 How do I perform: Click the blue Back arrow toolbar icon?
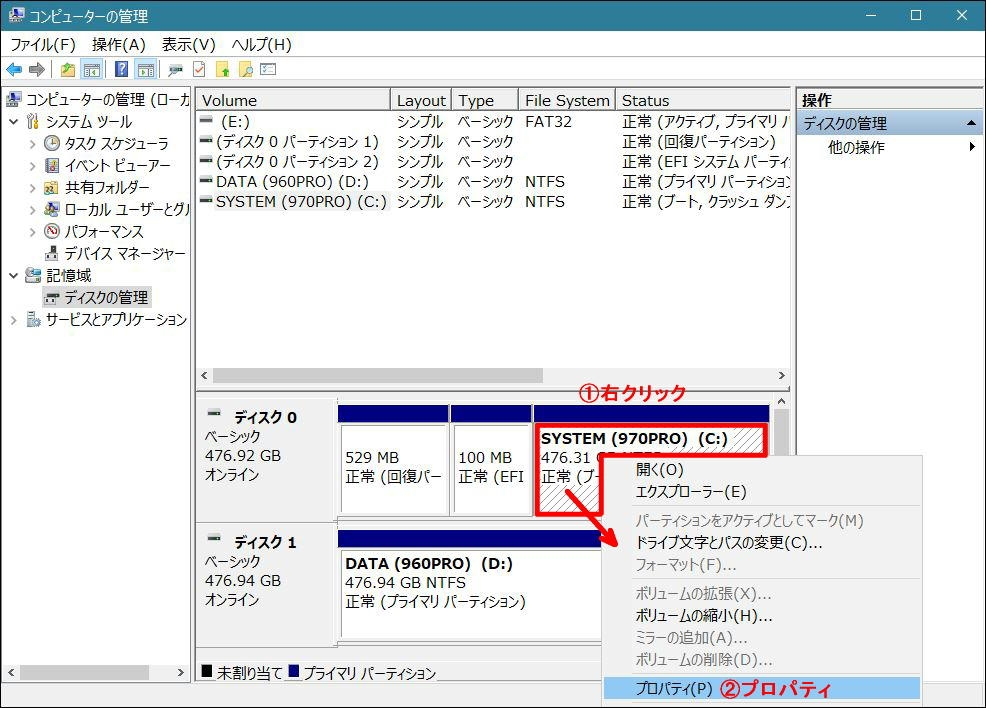(14, 69)
